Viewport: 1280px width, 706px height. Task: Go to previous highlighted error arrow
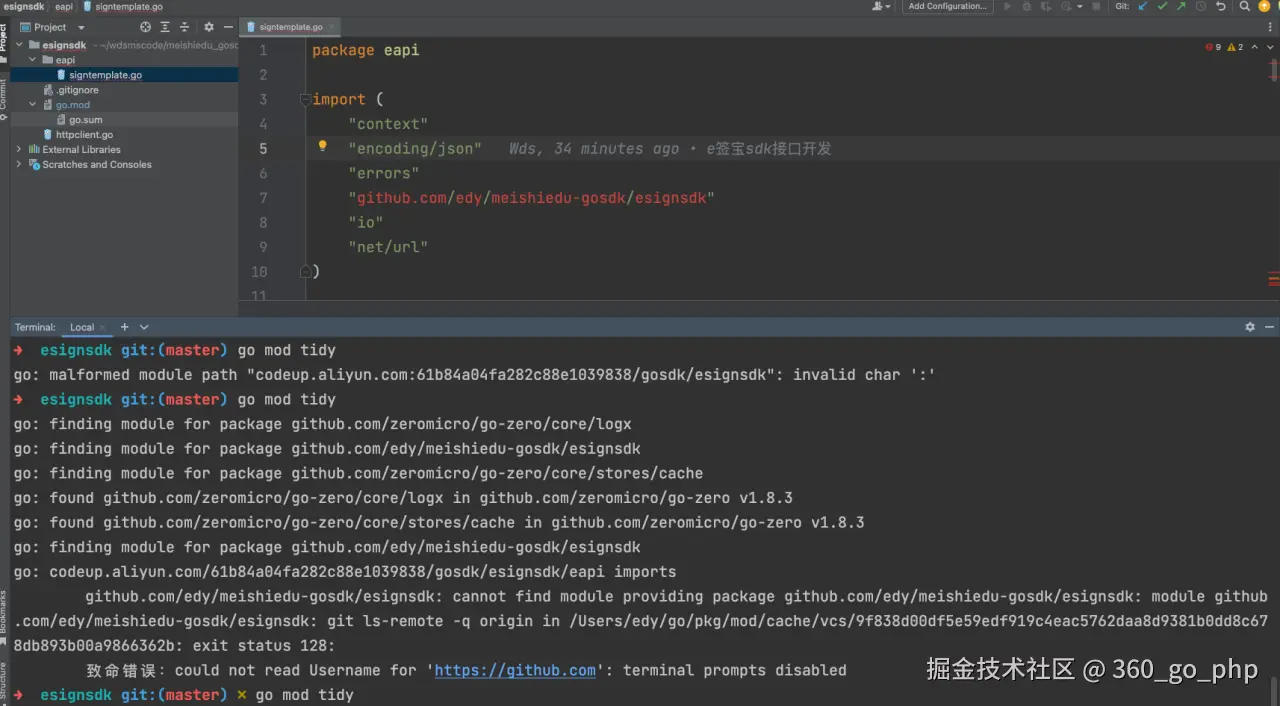[x=1254, y=47]
